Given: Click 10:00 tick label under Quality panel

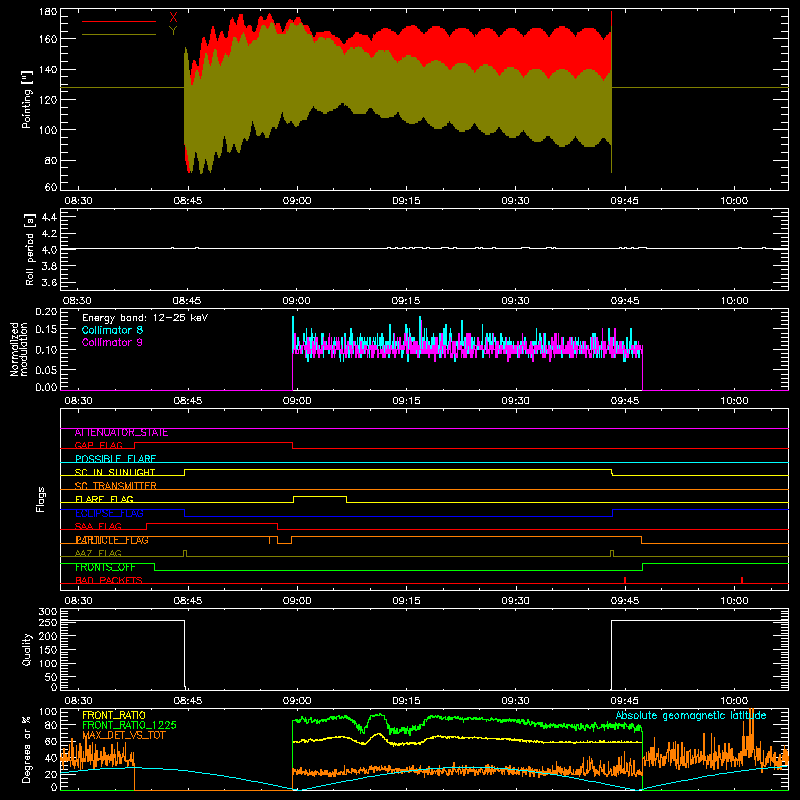Looking at the screenshot, I should click(734, 701).
